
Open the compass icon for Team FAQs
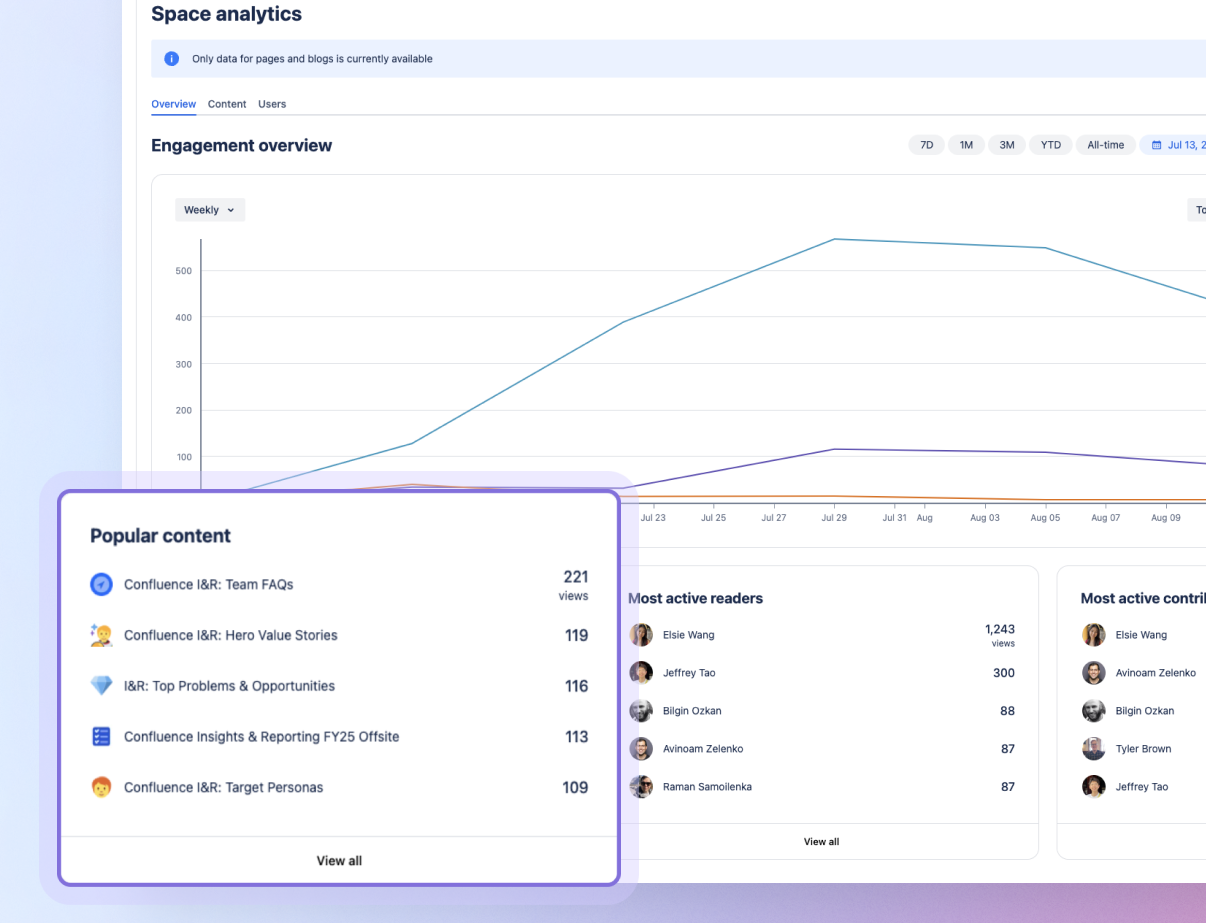[101, 584]
